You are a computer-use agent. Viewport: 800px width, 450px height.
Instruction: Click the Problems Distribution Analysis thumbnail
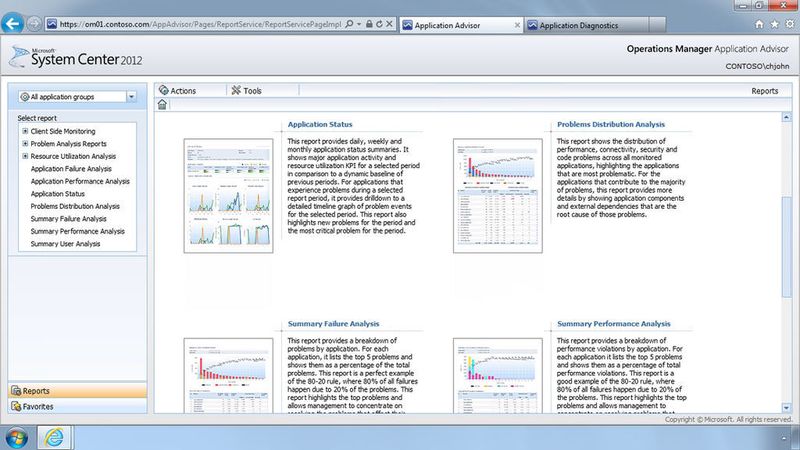point(497,195)
